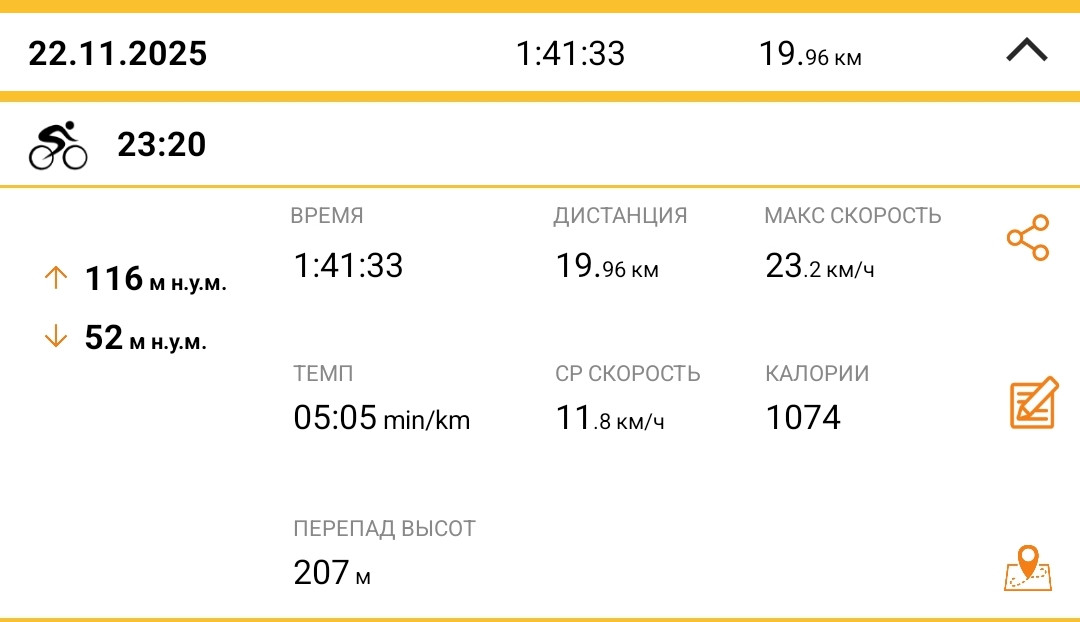The height and width of the screenshot is (622, 1080).
Task: Tap the orange descent arrow icon
Action: [56, 337]
